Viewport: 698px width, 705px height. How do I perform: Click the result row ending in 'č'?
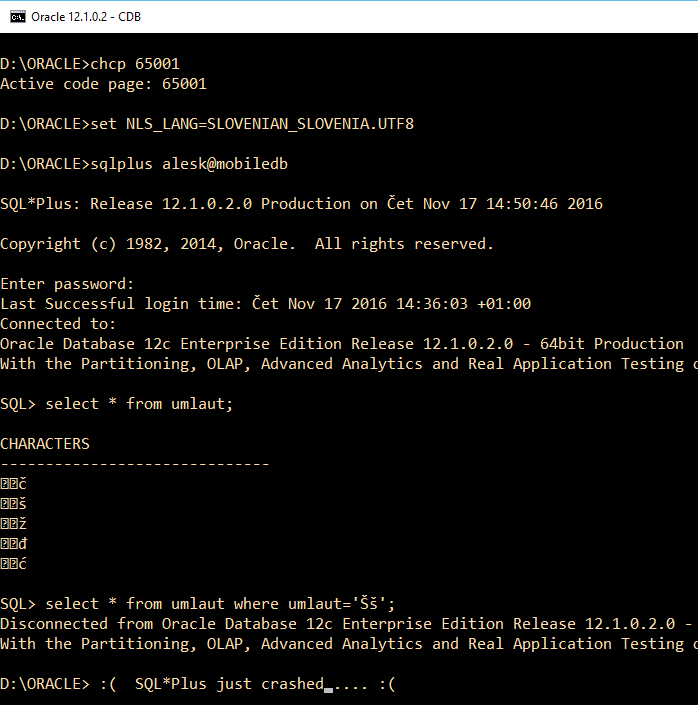(x=14, y=484)
